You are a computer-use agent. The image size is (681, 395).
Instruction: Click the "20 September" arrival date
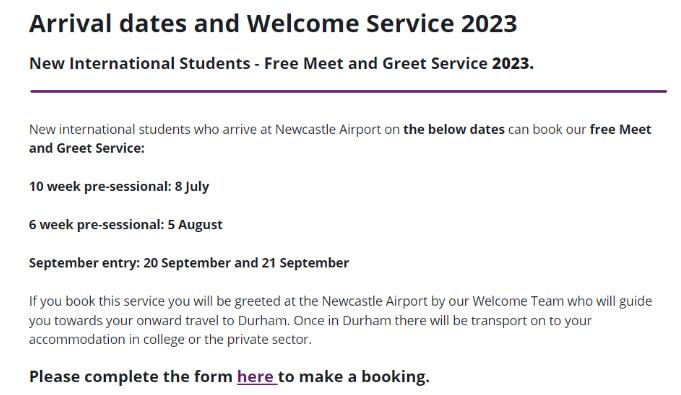pyautogui.click(x=187, y=263)
